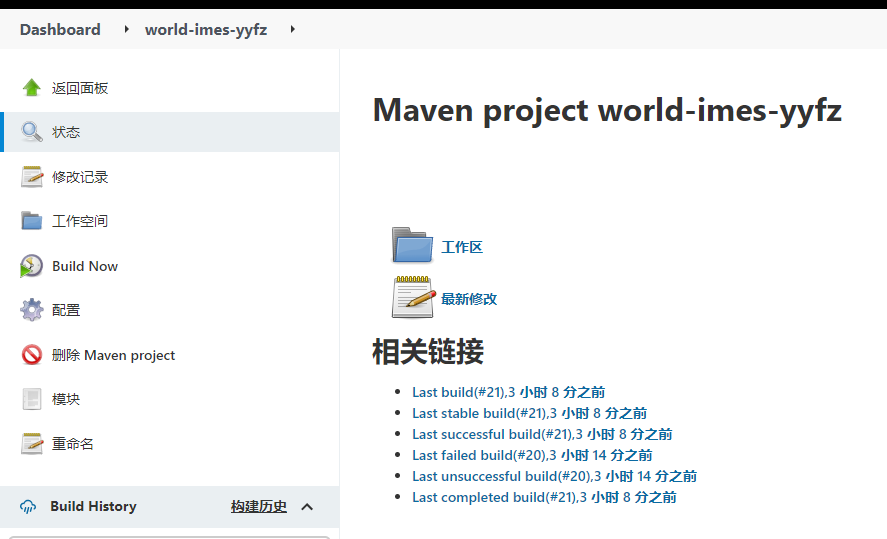Expand the arrow after Dashboard breadcrumb
The image size is (887, 539).
pyautogui.click(x=126, y=29)
